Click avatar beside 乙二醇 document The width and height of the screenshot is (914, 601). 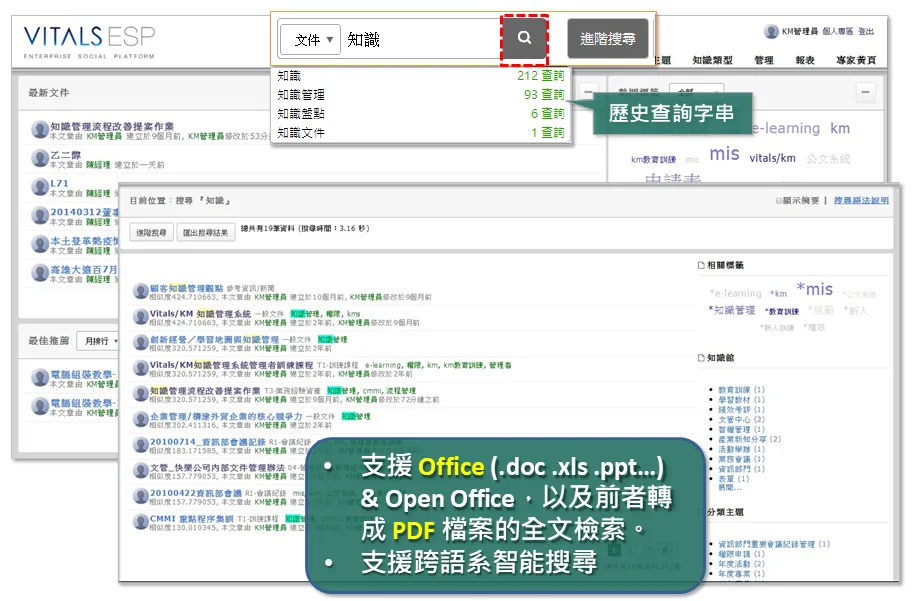40,158
